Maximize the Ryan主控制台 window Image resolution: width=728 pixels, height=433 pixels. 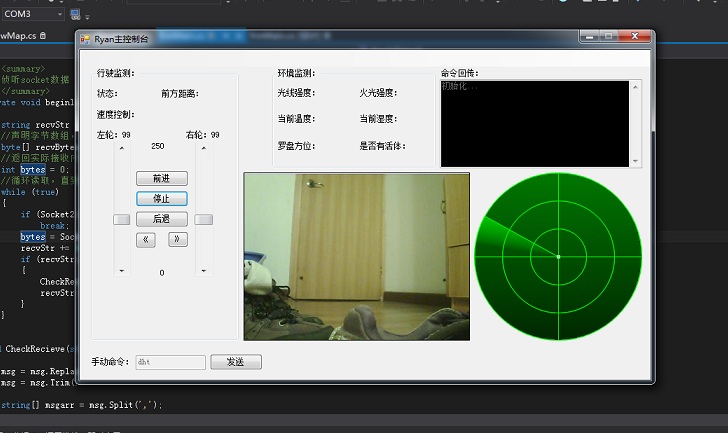[609, 36]
